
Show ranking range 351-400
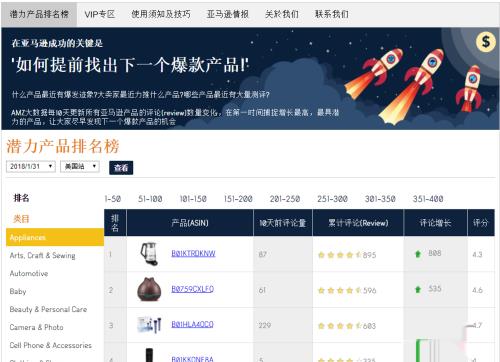point(428,199)
